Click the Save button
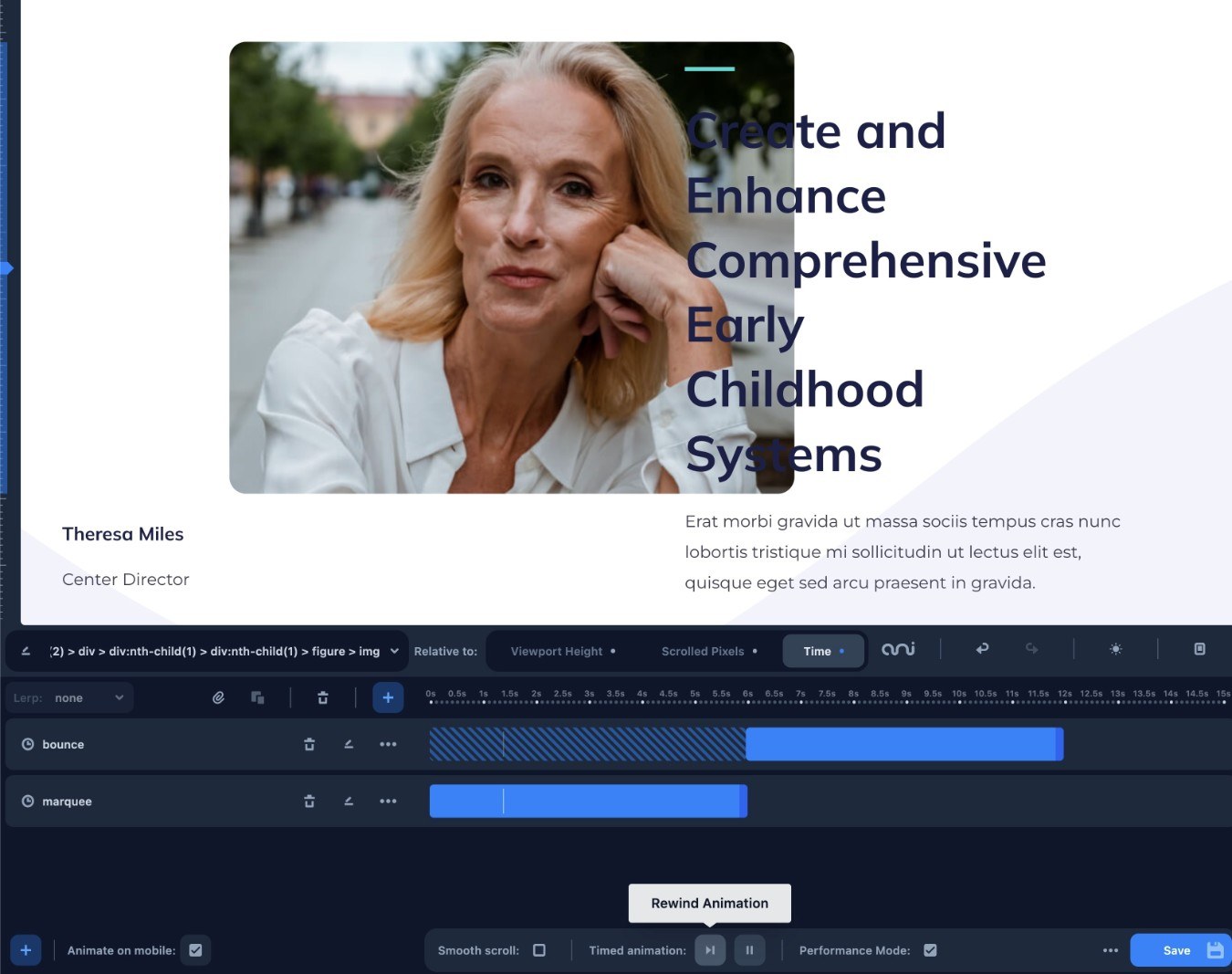Screen dimensions: 1232x974 tap(1181, 950)
